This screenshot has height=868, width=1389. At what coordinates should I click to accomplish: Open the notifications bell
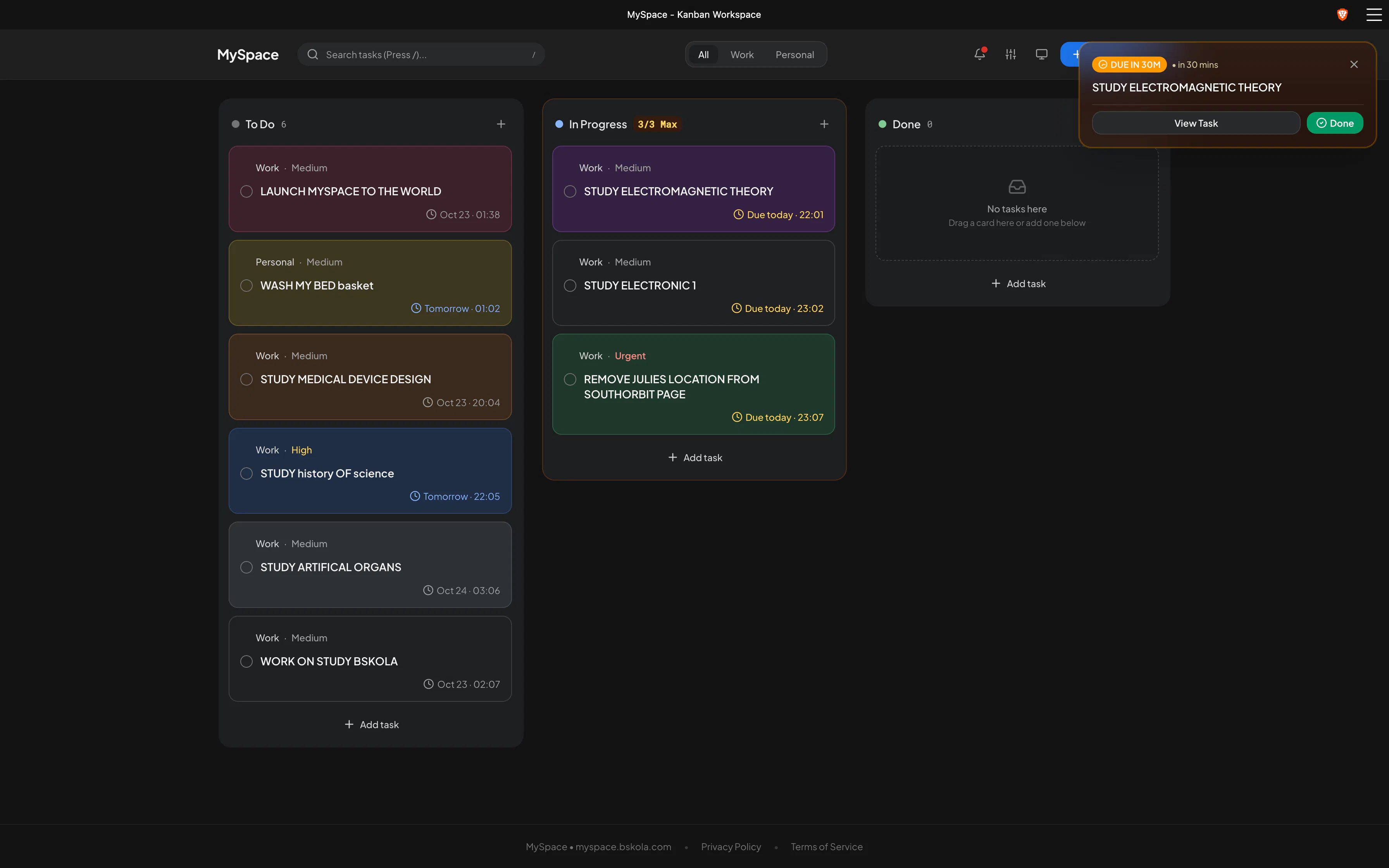tap(980, 54)
